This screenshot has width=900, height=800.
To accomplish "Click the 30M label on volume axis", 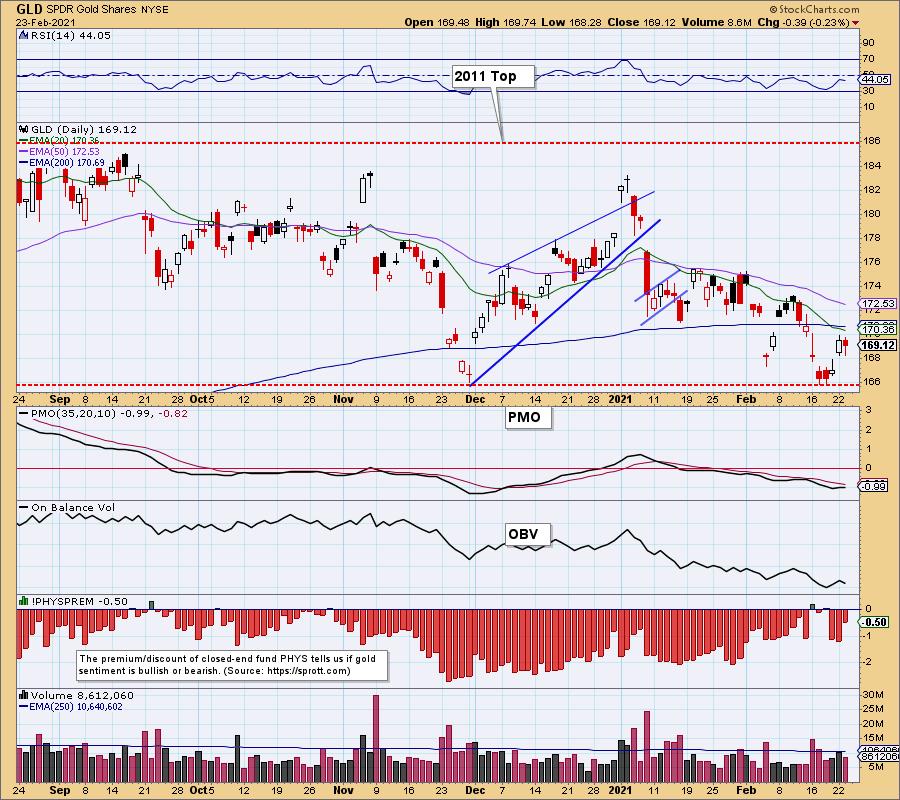I will pyautogui.click(x=872, y=694).
